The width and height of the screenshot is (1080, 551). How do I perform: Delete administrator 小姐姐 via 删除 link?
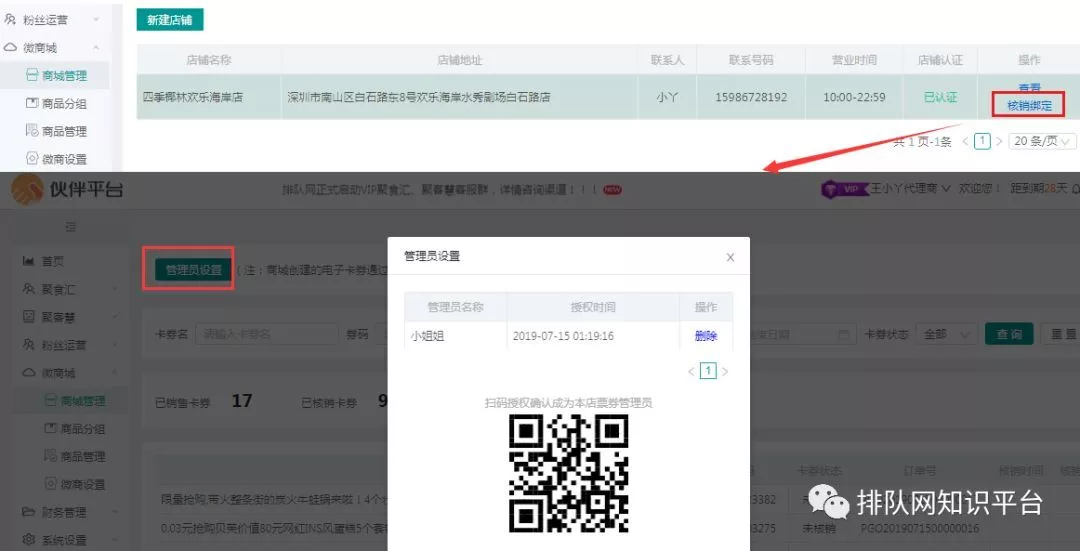coord(706,336)
